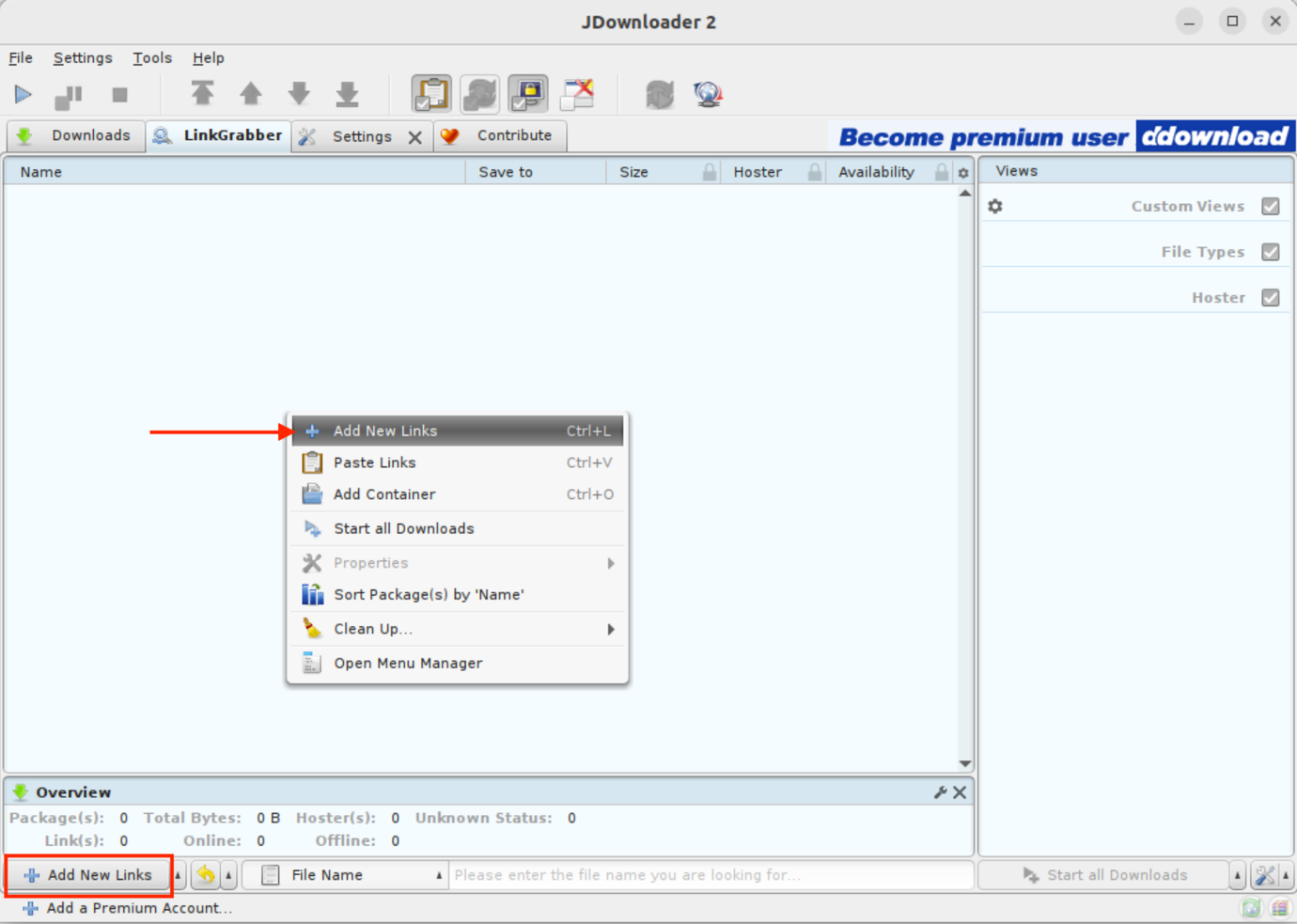
Task: Click the reconnect globe toolbar icon
Action: (708, 94)
